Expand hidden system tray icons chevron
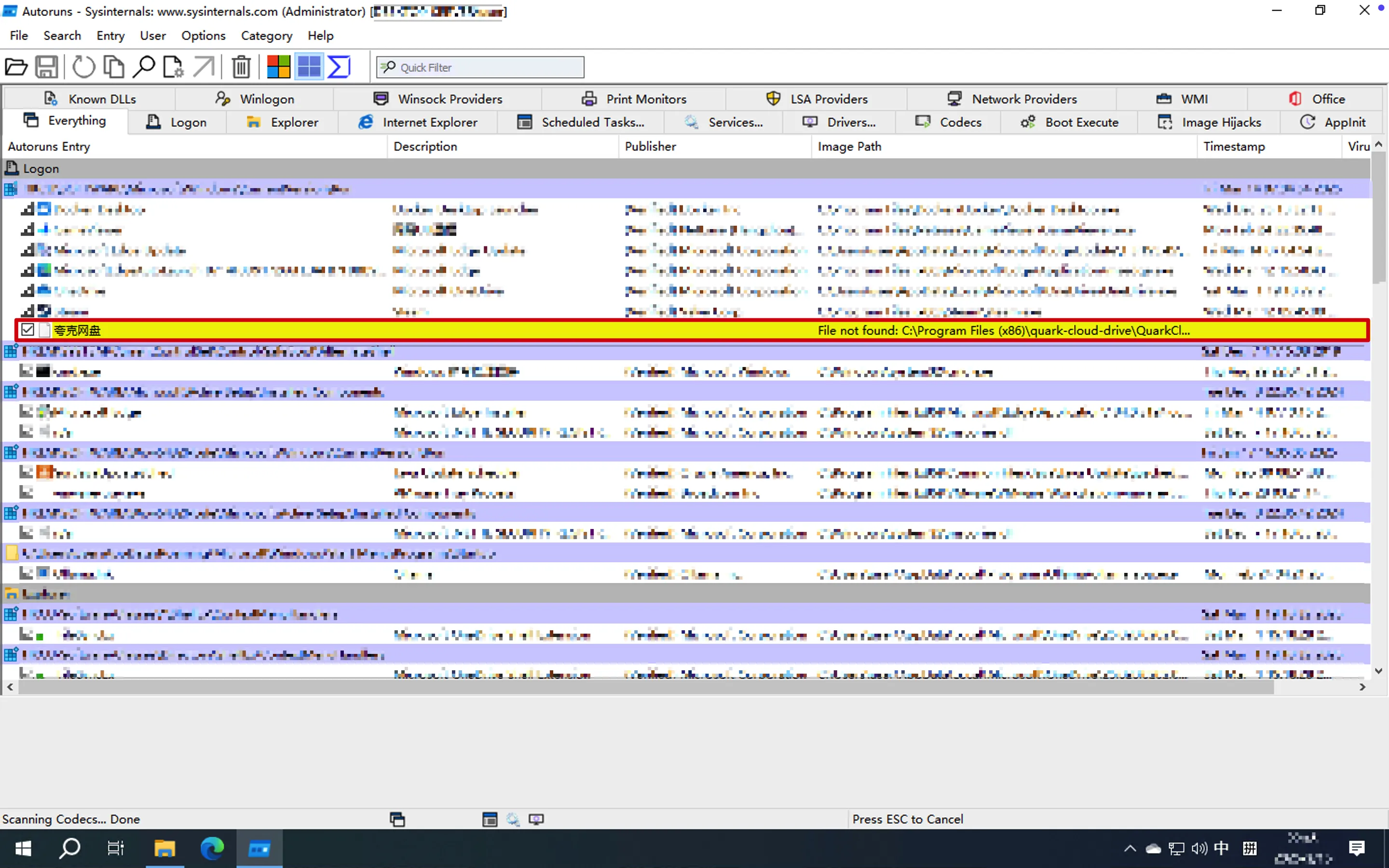1389x868 pixels. click(x=1130, y=849)
